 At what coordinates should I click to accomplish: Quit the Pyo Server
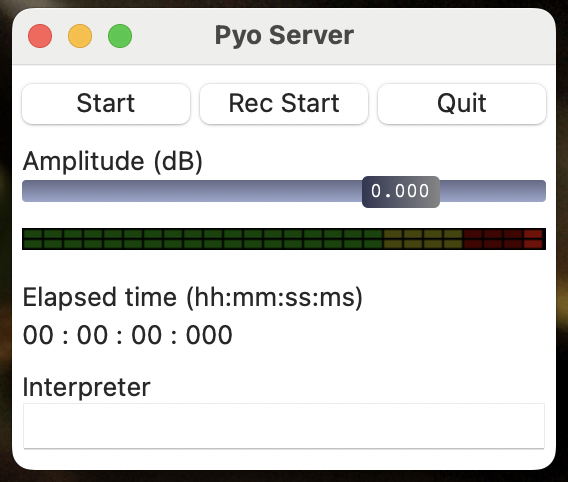point(462,104)
